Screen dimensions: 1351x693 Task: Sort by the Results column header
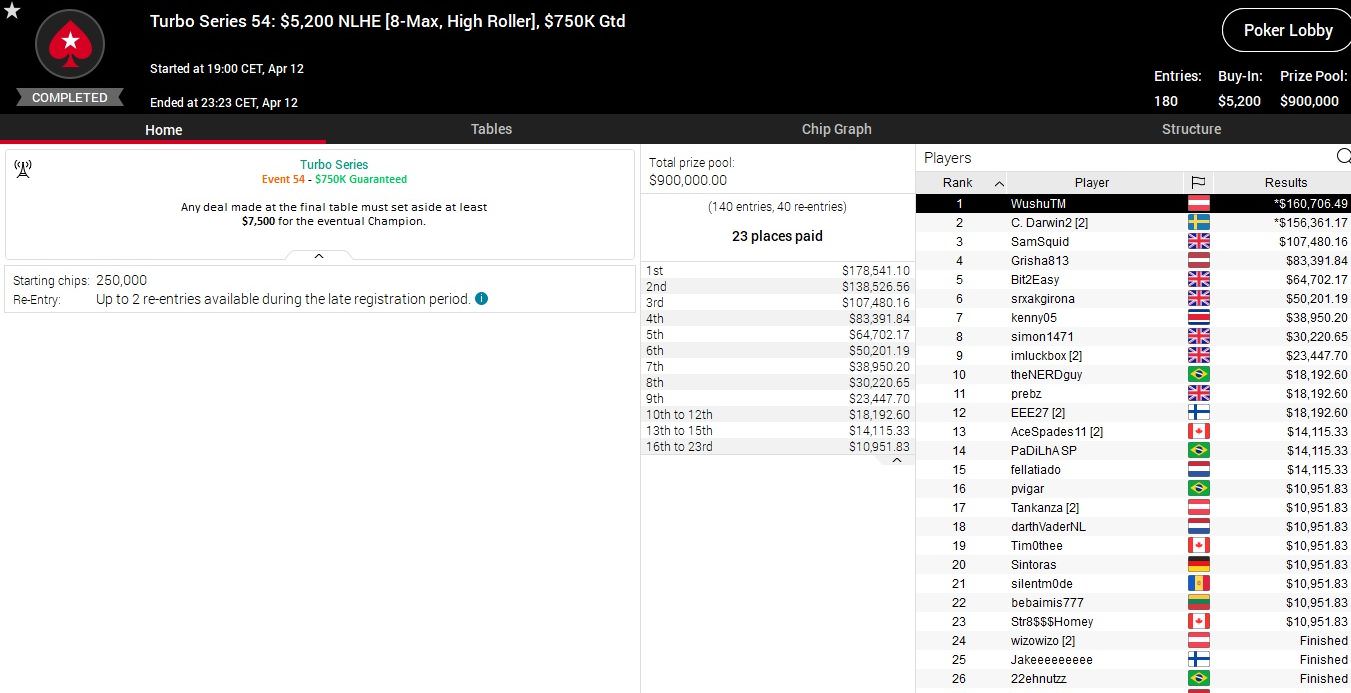(x=1285, y=183)
